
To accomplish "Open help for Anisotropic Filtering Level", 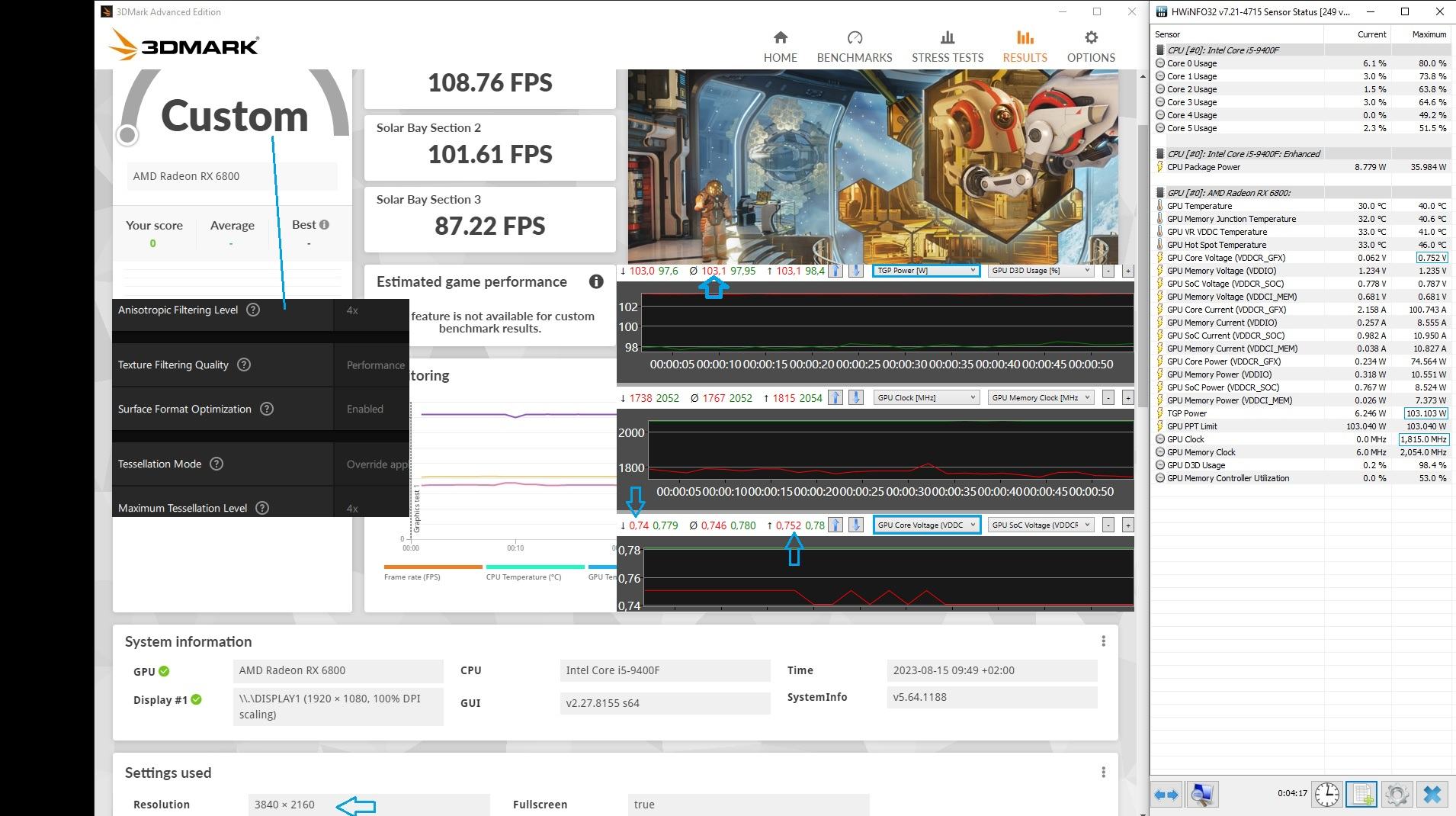I will point(253,310).
